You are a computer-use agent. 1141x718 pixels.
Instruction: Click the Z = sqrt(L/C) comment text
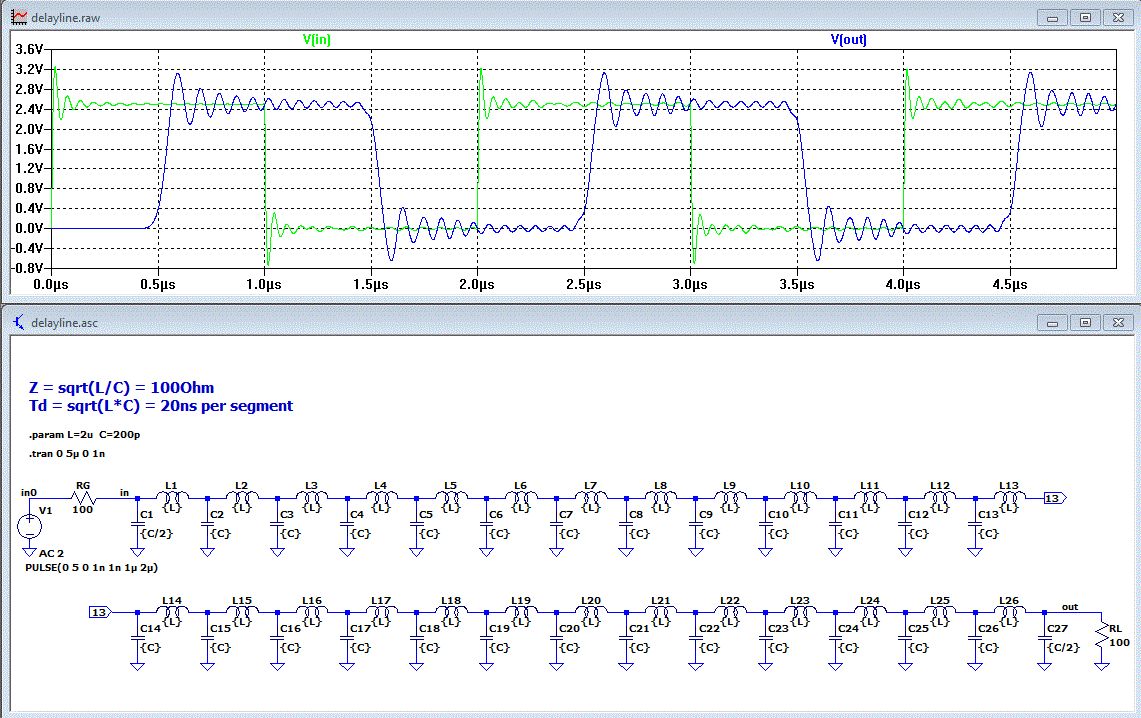122,388
